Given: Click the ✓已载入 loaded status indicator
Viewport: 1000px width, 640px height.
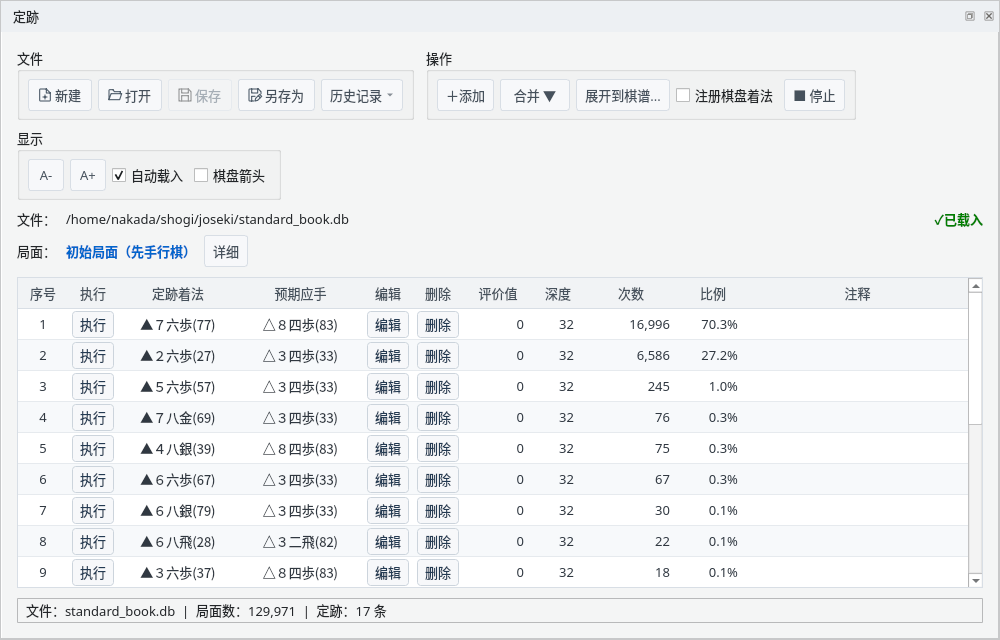Looking at the screenshot, I should click(958, 221).
